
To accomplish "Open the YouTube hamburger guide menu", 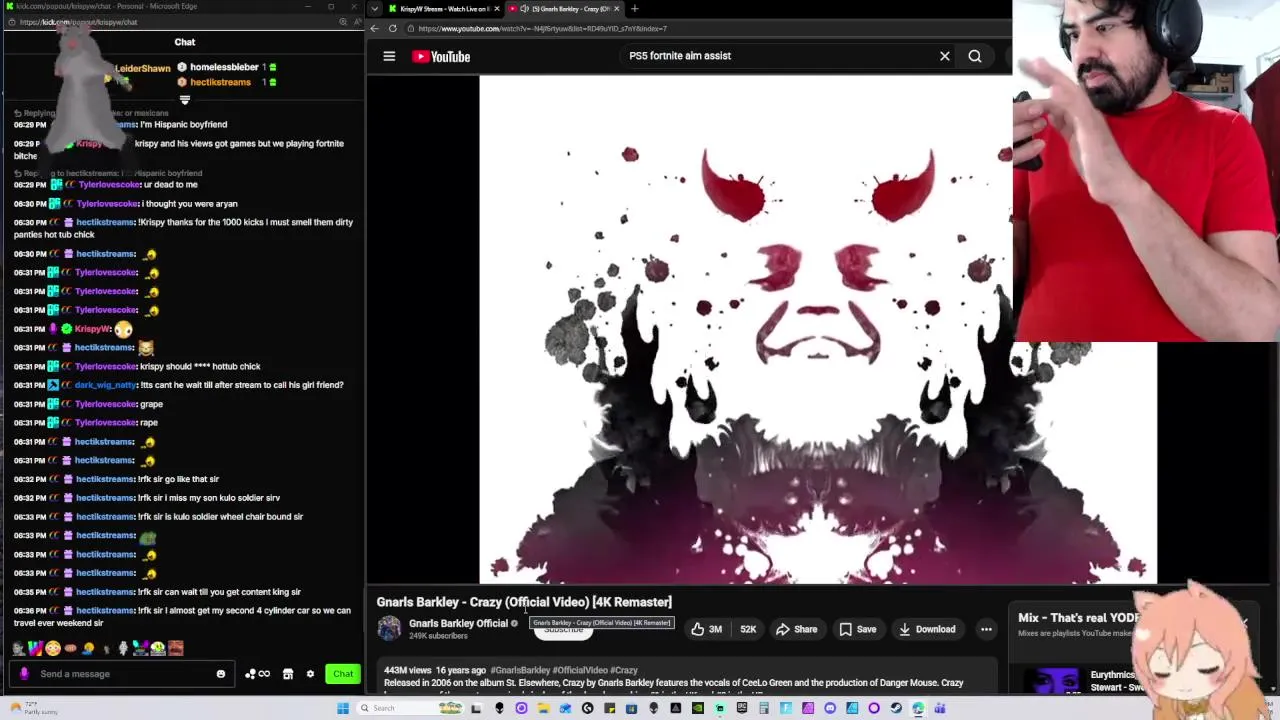I will coord(389,56).
